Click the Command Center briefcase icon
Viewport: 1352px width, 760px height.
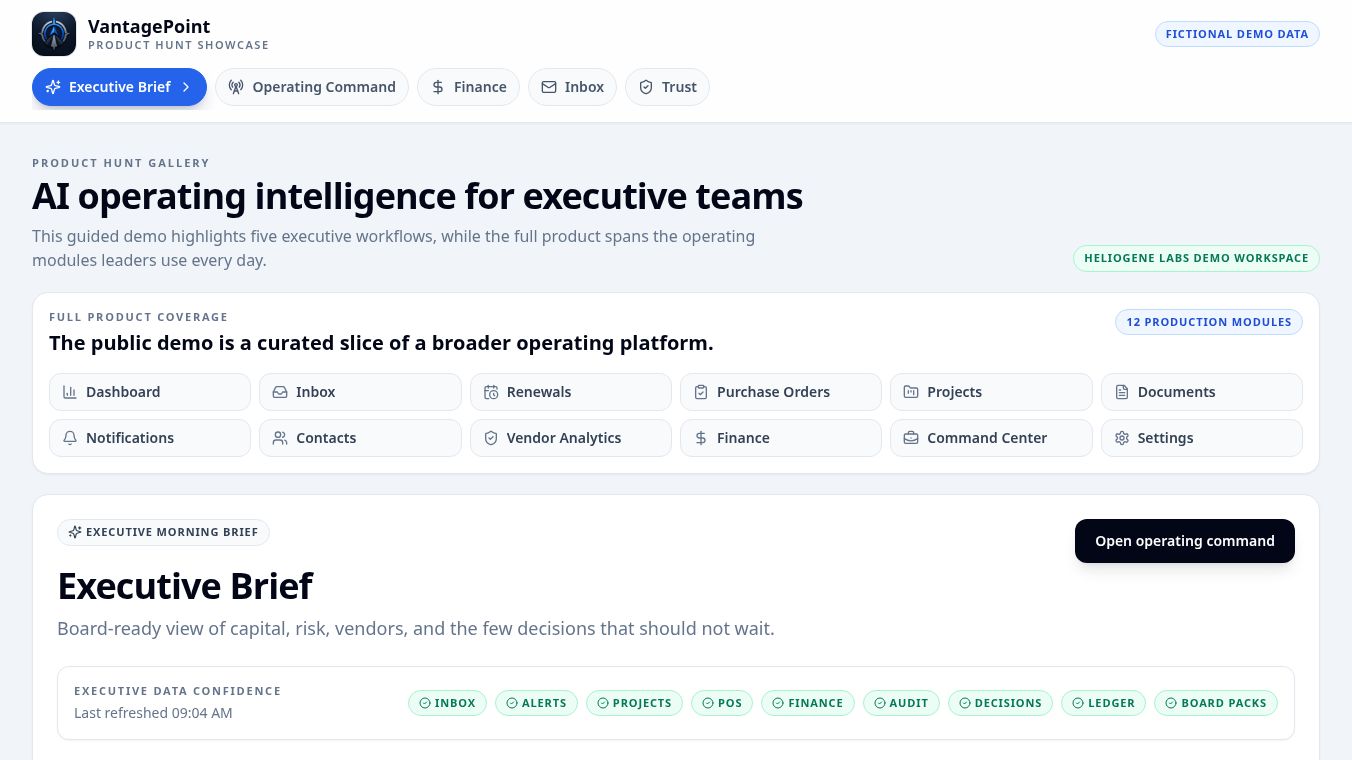pyautogui.click(x=911, y=438)
